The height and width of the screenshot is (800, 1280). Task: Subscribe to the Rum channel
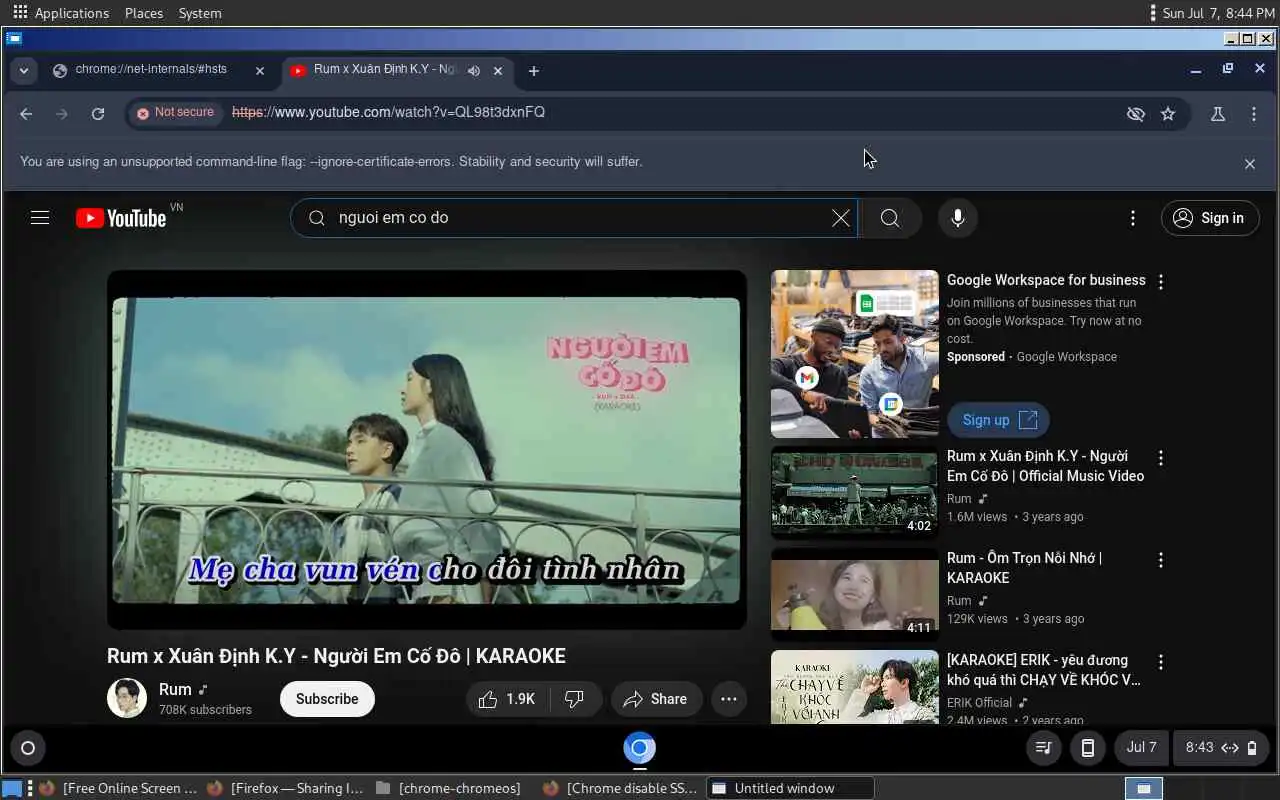(327, 699)
